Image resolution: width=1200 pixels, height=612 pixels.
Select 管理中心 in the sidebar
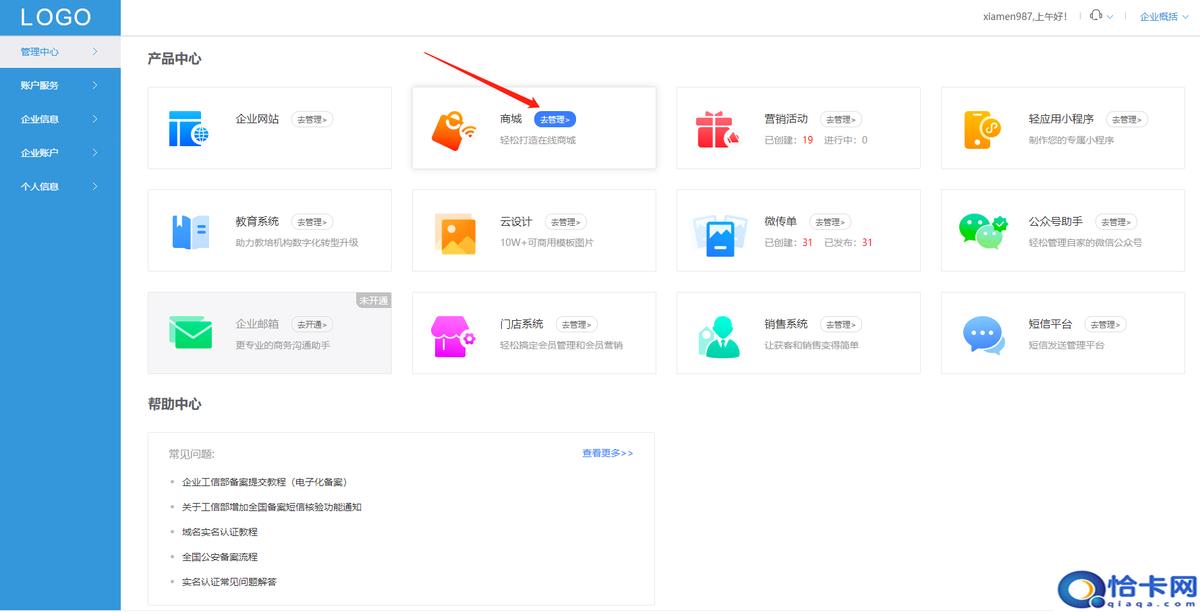click(60, 51)
